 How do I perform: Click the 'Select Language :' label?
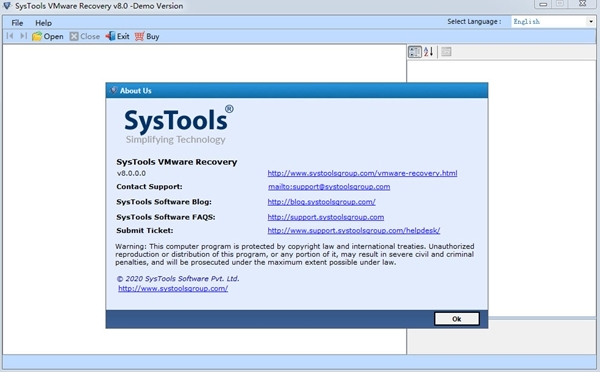click(x=474, y=21)
